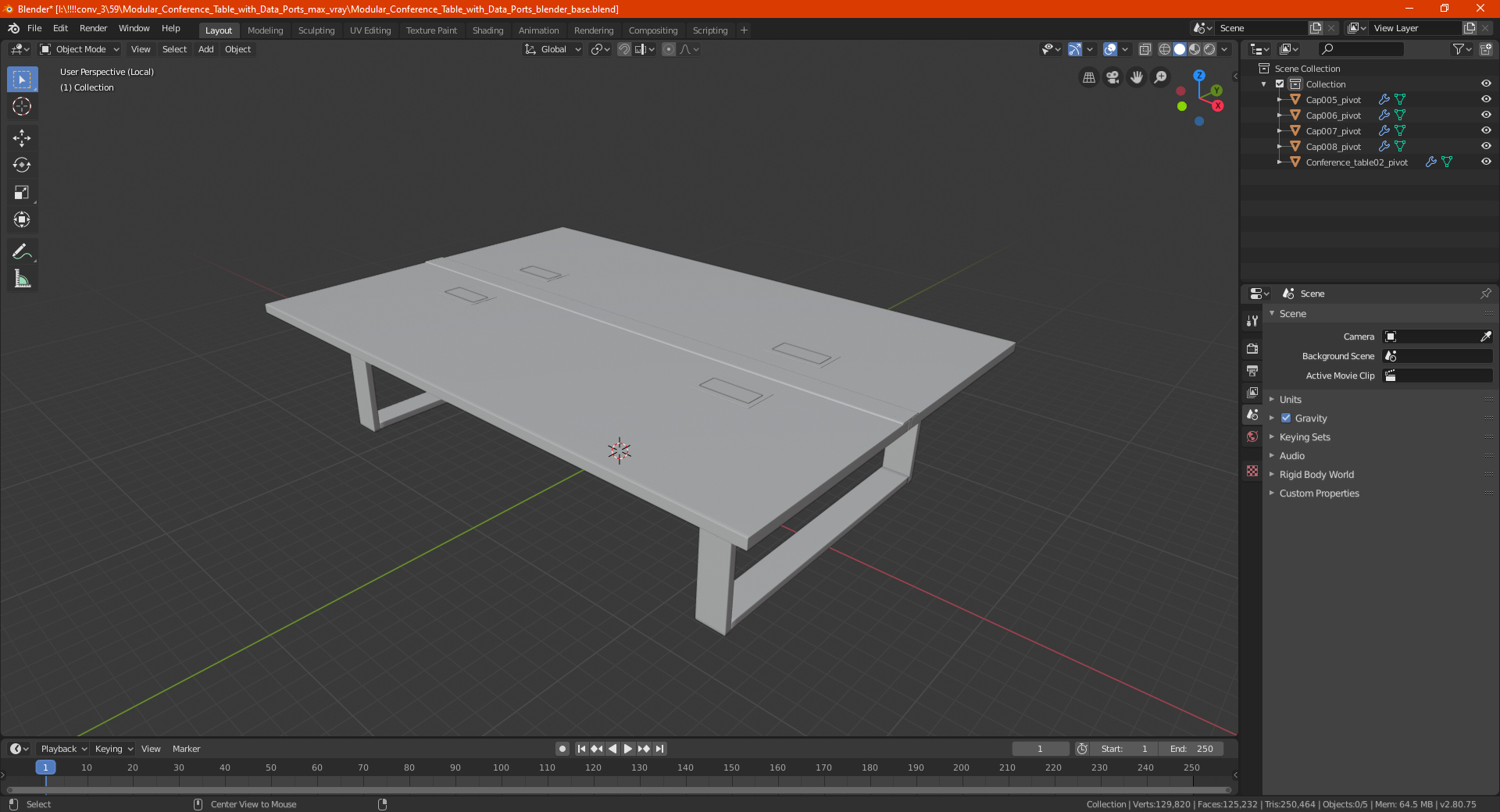Click the current frame number field
The height and width of the screenshot is (812, 1500).
click(x=1040, y=749)
